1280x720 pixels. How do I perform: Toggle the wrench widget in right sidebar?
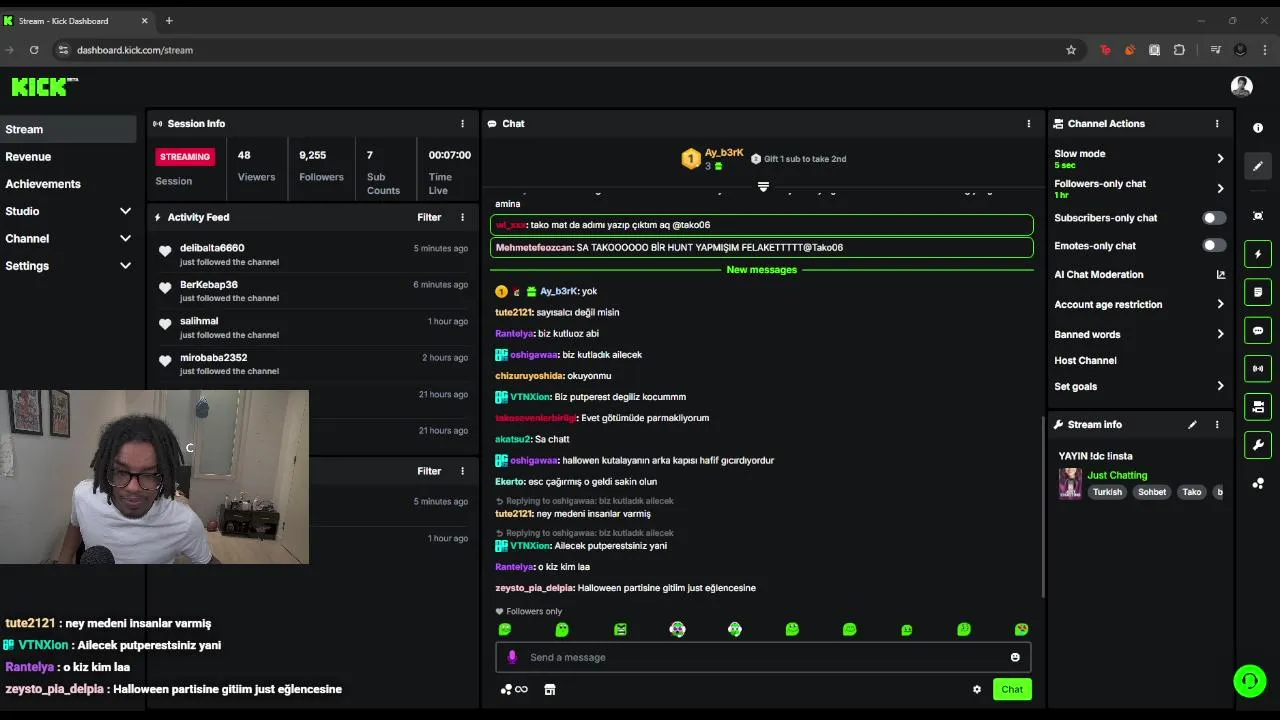click(1258, 444)
